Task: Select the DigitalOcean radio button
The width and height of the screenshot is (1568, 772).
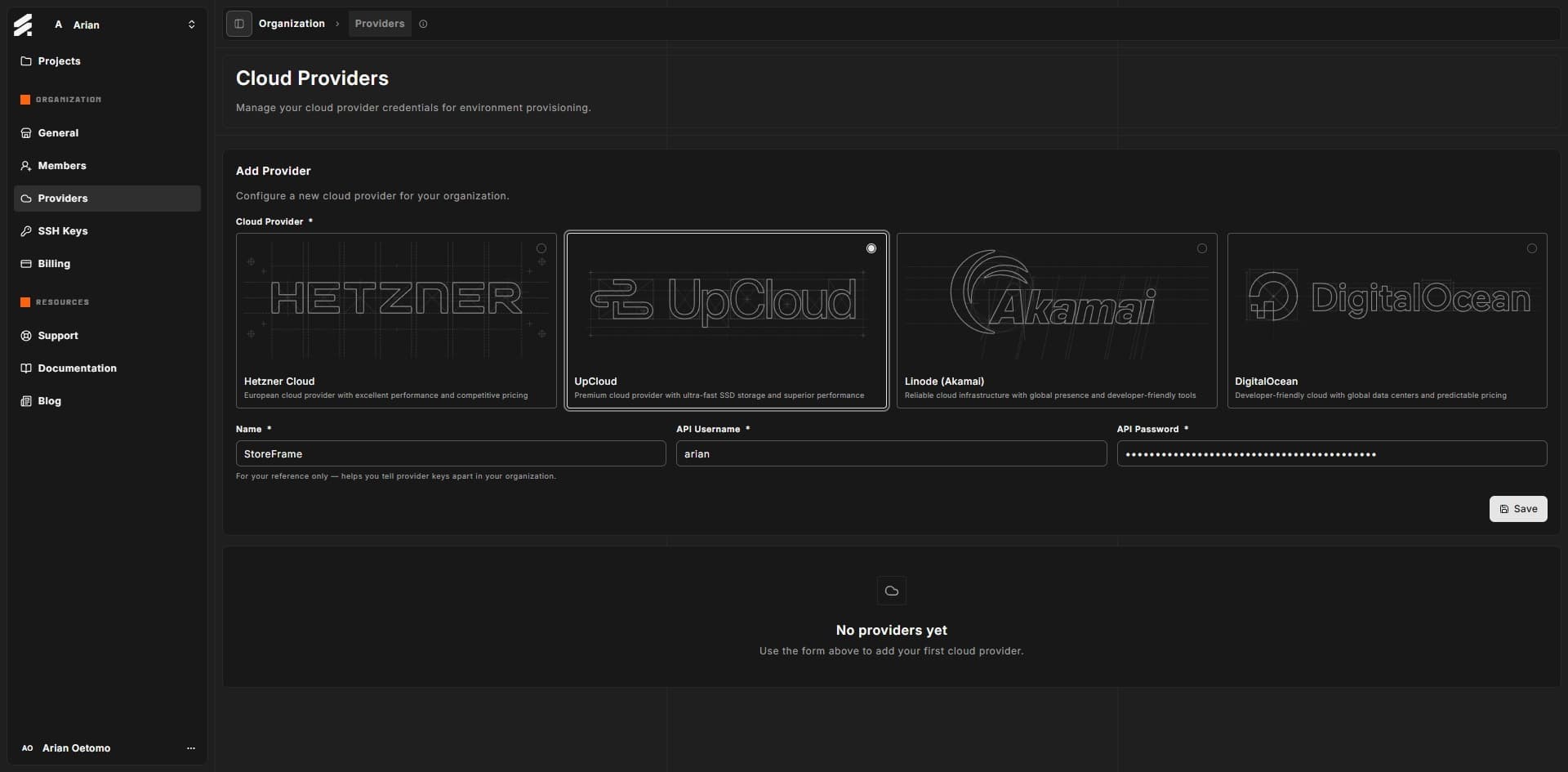Action: click(1532, 248)
